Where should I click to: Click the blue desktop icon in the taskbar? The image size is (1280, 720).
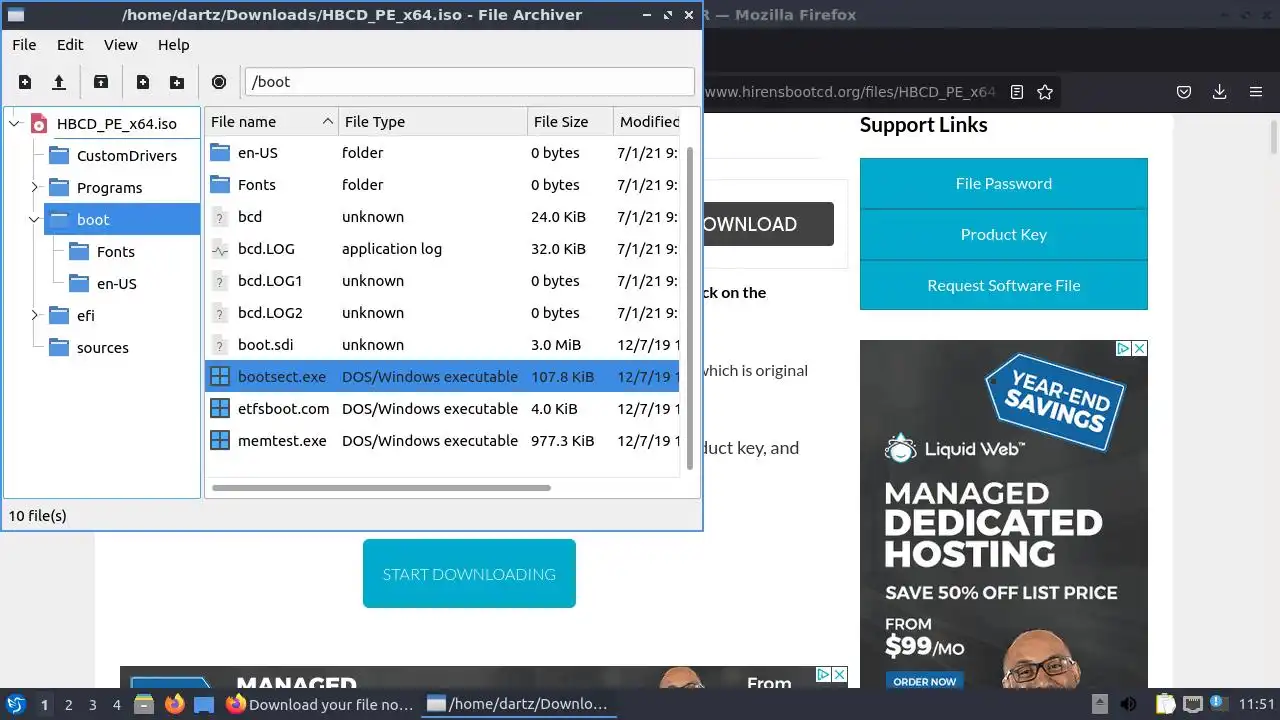click(204, 704)
